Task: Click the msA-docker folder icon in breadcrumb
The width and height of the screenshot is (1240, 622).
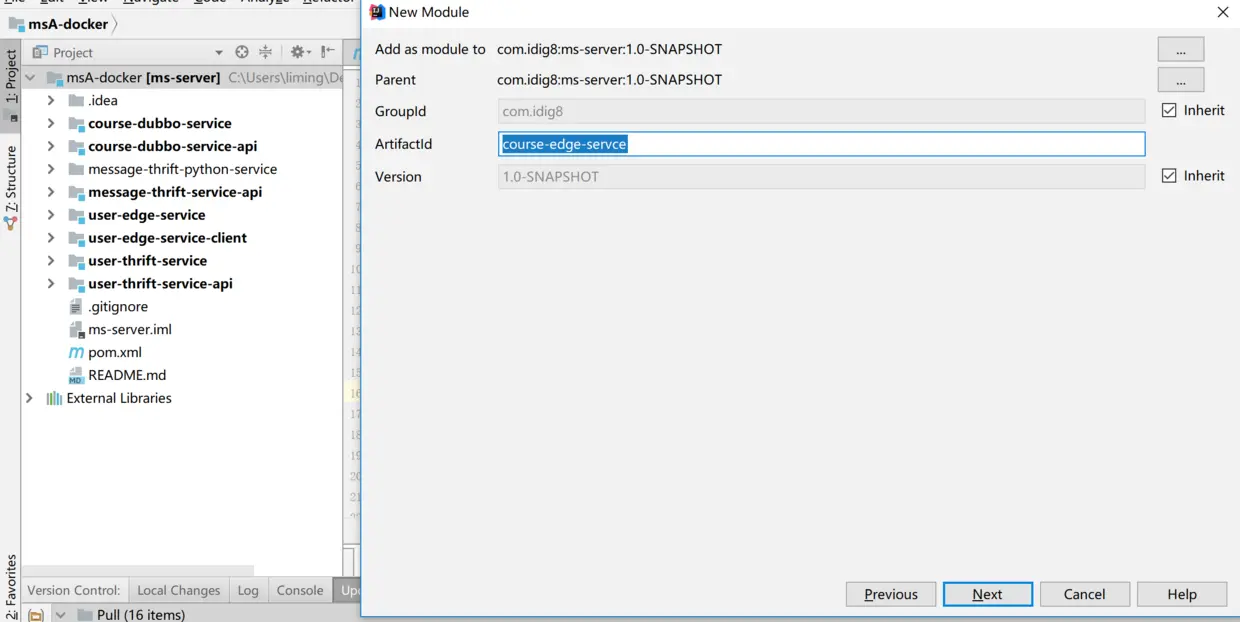Action: 16,24
